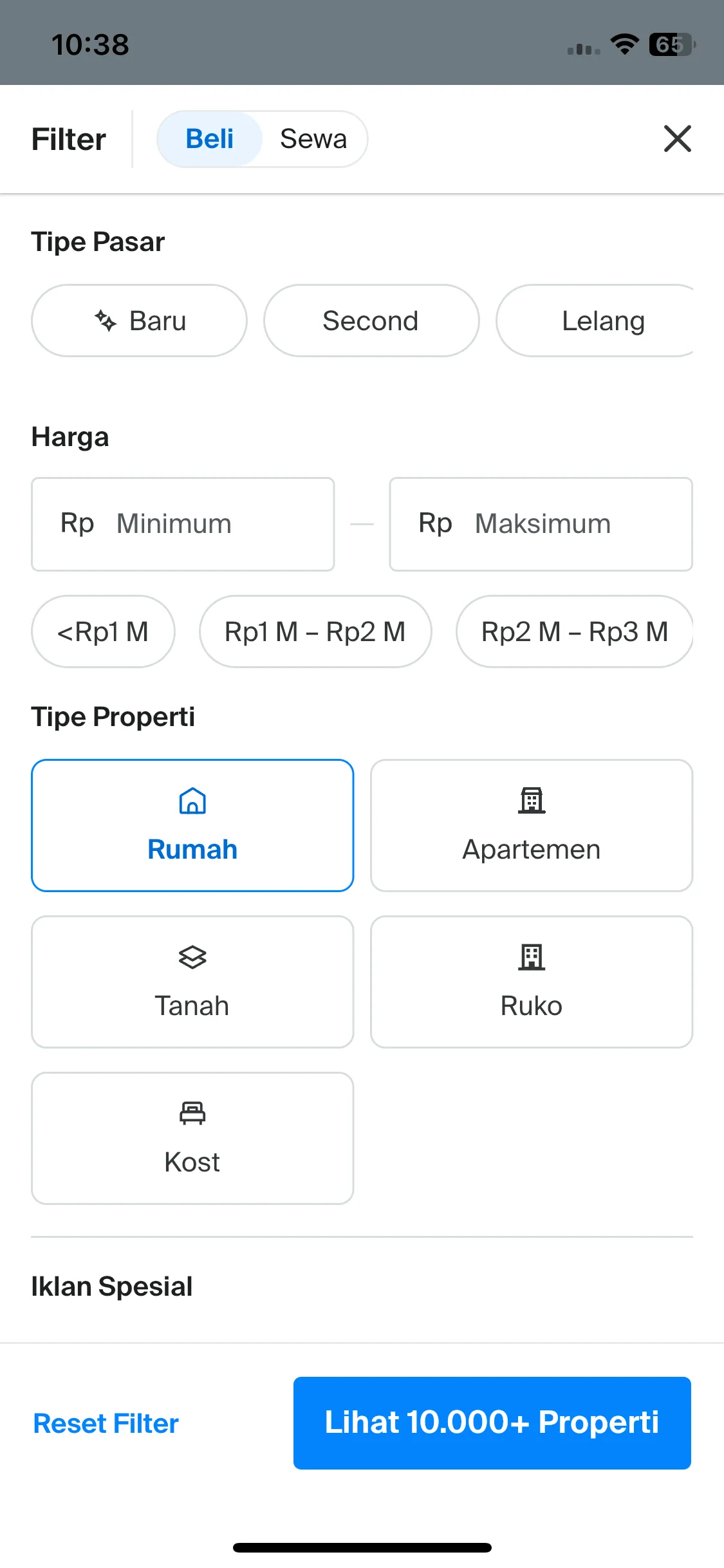Viewport: 724px width, 1568px height.
Task: Click the Reset Filter link
Action: 106,1423
